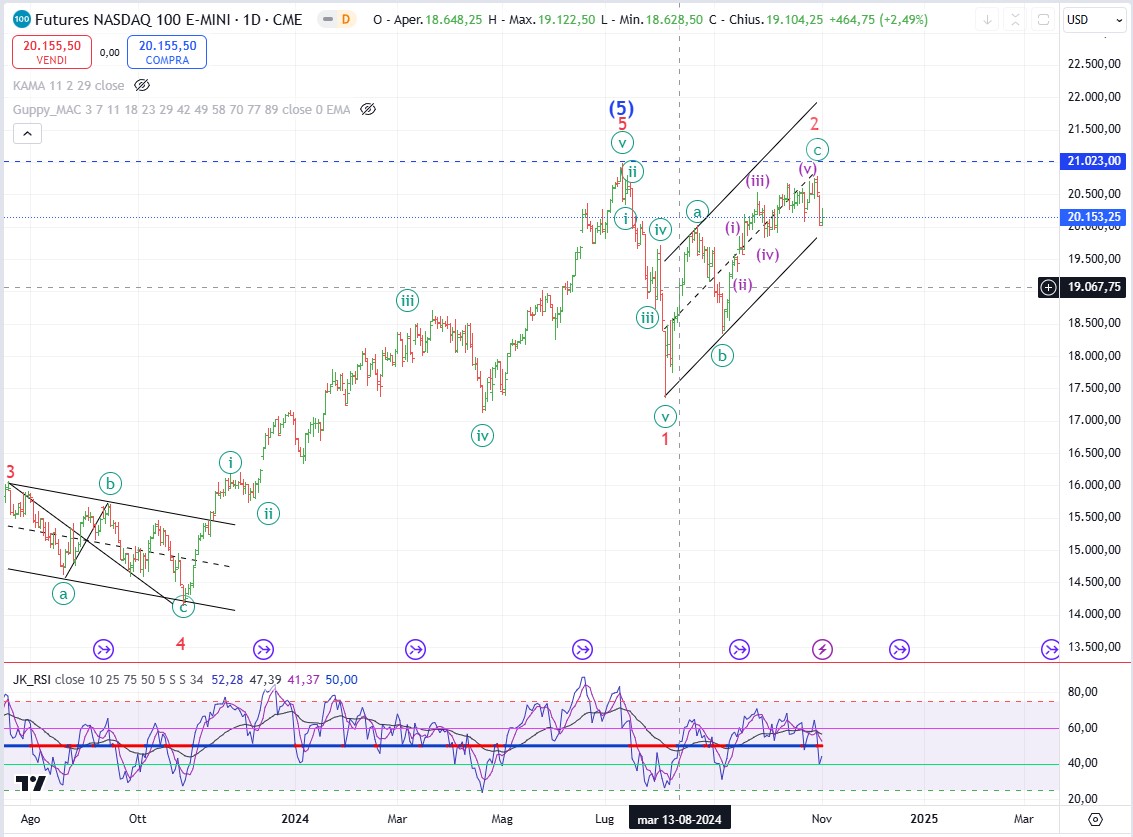This screenshot has height=837, width=1133.
Task: Click the low value 18.628,50
Action: [x=674, y=20]
